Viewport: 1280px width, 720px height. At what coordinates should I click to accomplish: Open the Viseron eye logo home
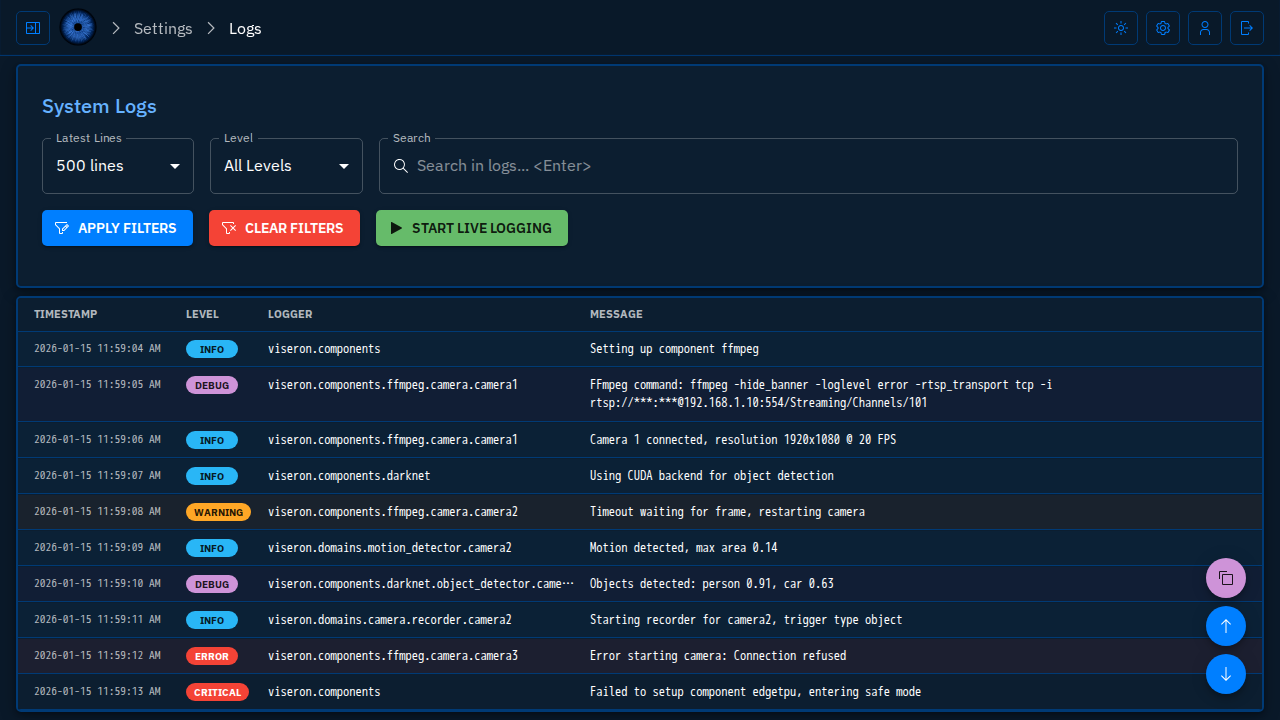click(78, 28)
